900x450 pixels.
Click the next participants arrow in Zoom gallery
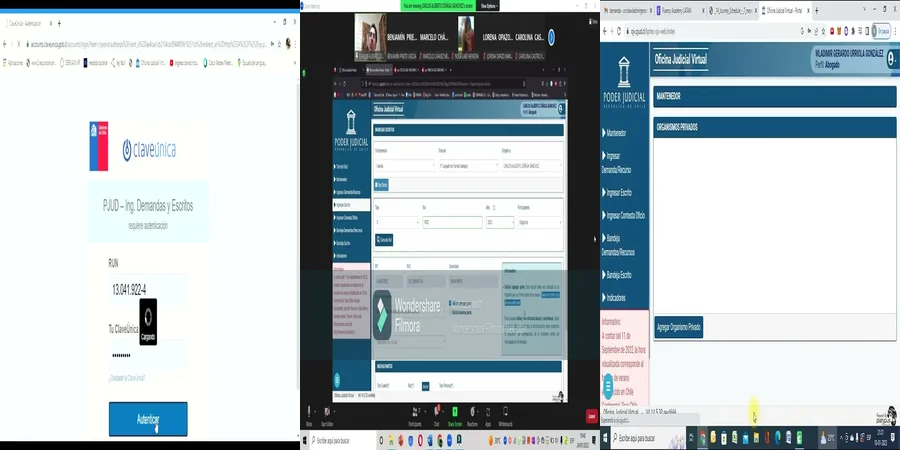551,37
